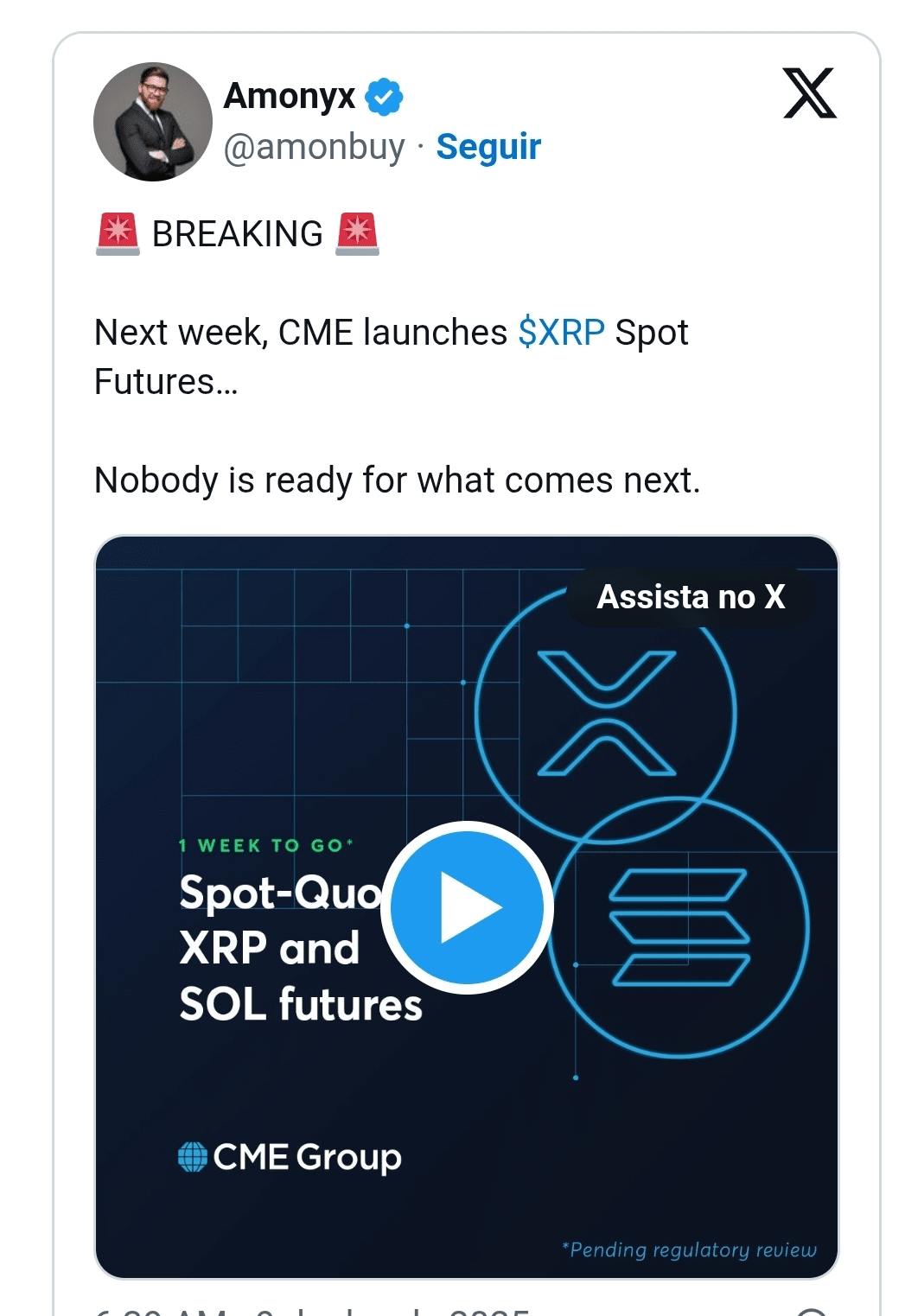Click the 'SOL futures' headline in video
905x1316 pixels.
300,1005
